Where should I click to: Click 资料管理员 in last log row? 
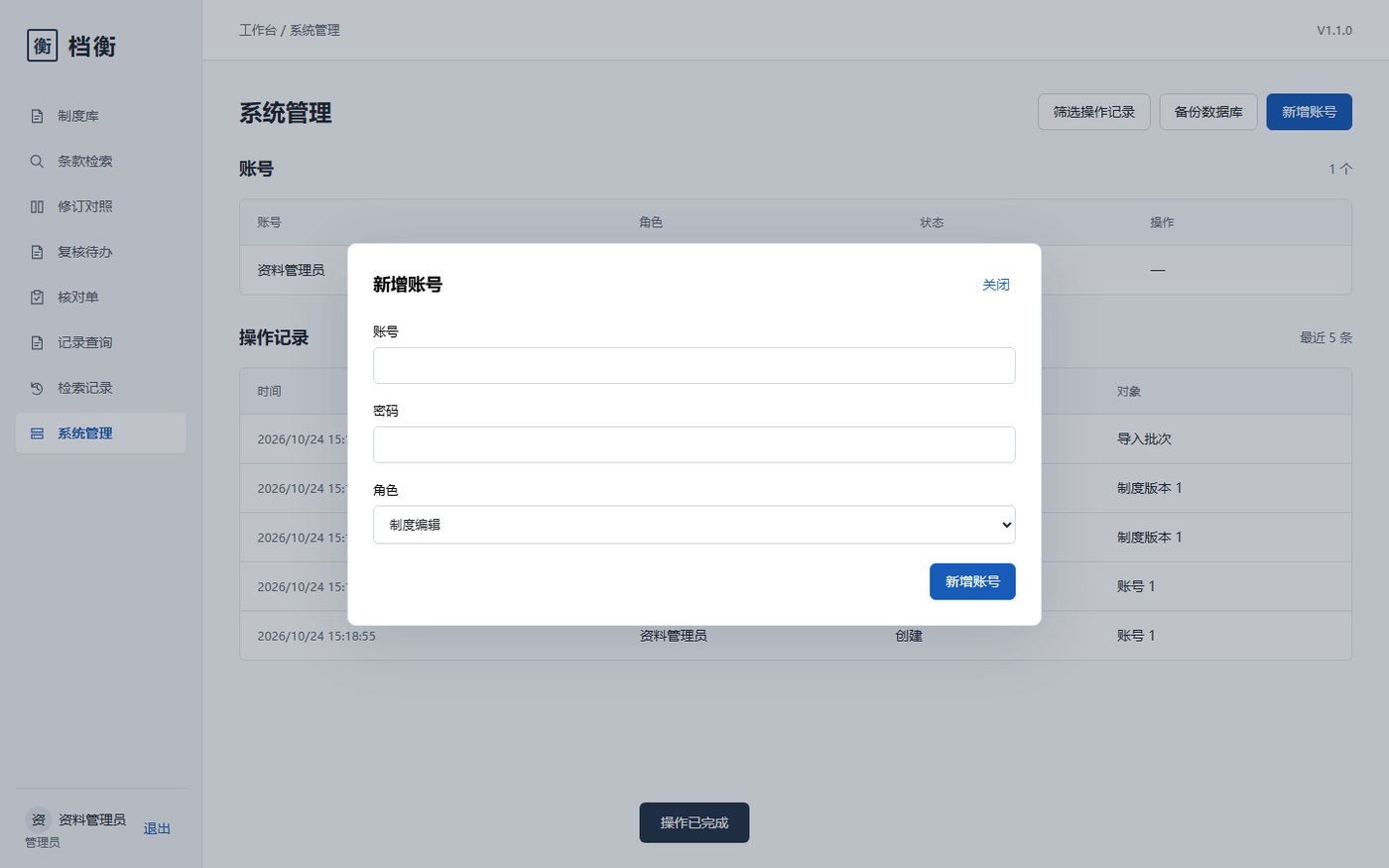point(673,636)
